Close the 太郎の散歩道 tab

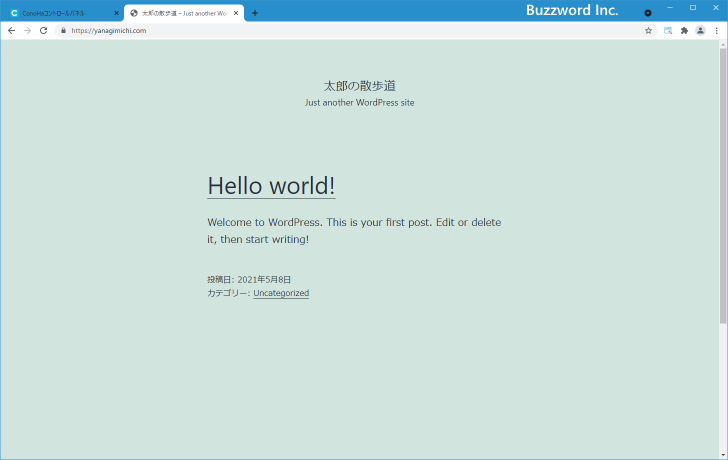pyautogui.click(x=236, y=13)
